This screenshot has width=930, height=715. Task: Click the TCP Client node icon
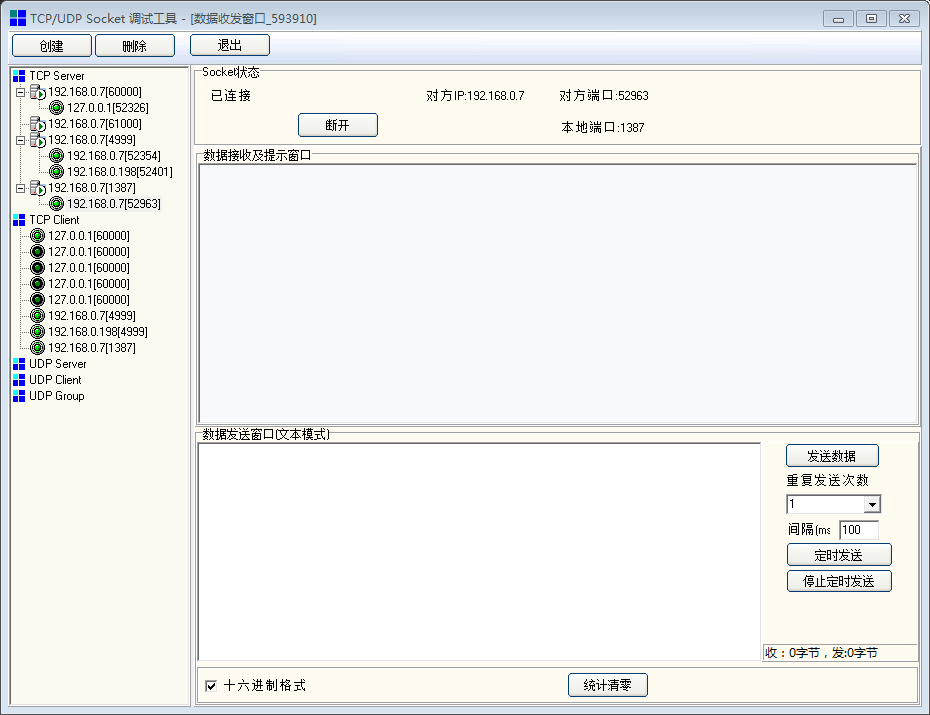[x=19, y=220]
